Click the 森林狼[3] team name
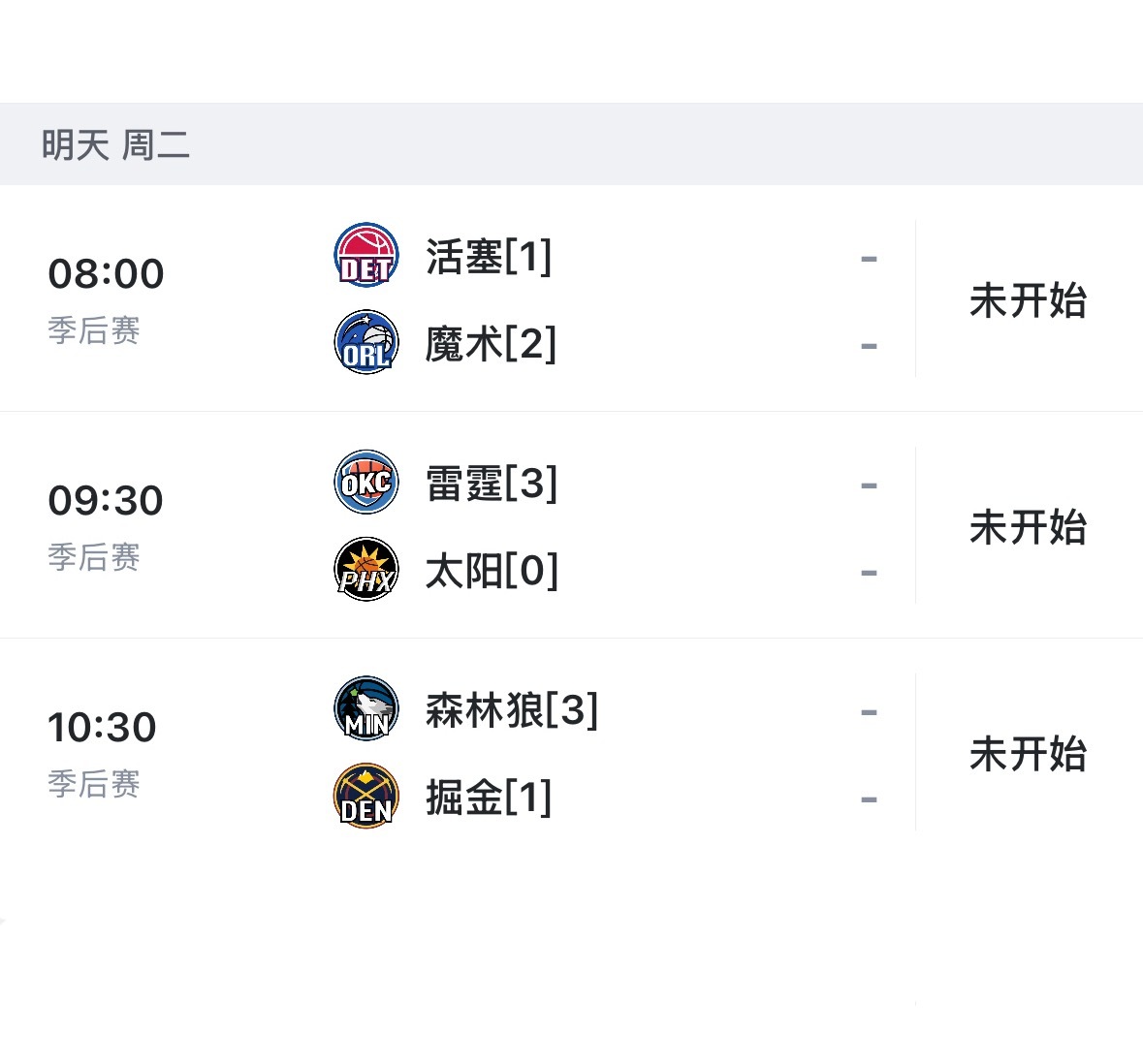This screenshot has height=1064, width=1143. 511,708
